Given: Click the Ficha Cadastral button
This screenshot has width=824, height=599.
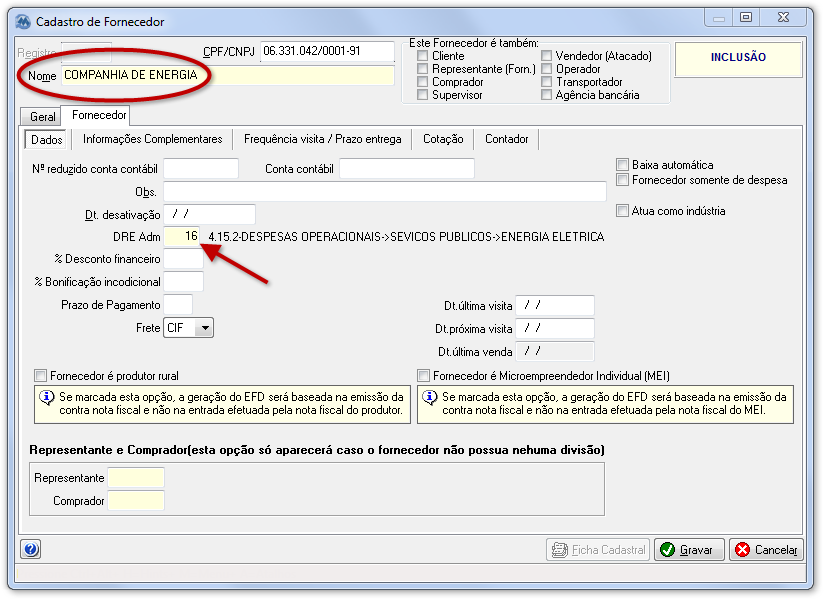Looking at the screenshot, I should tap(598, 550).
